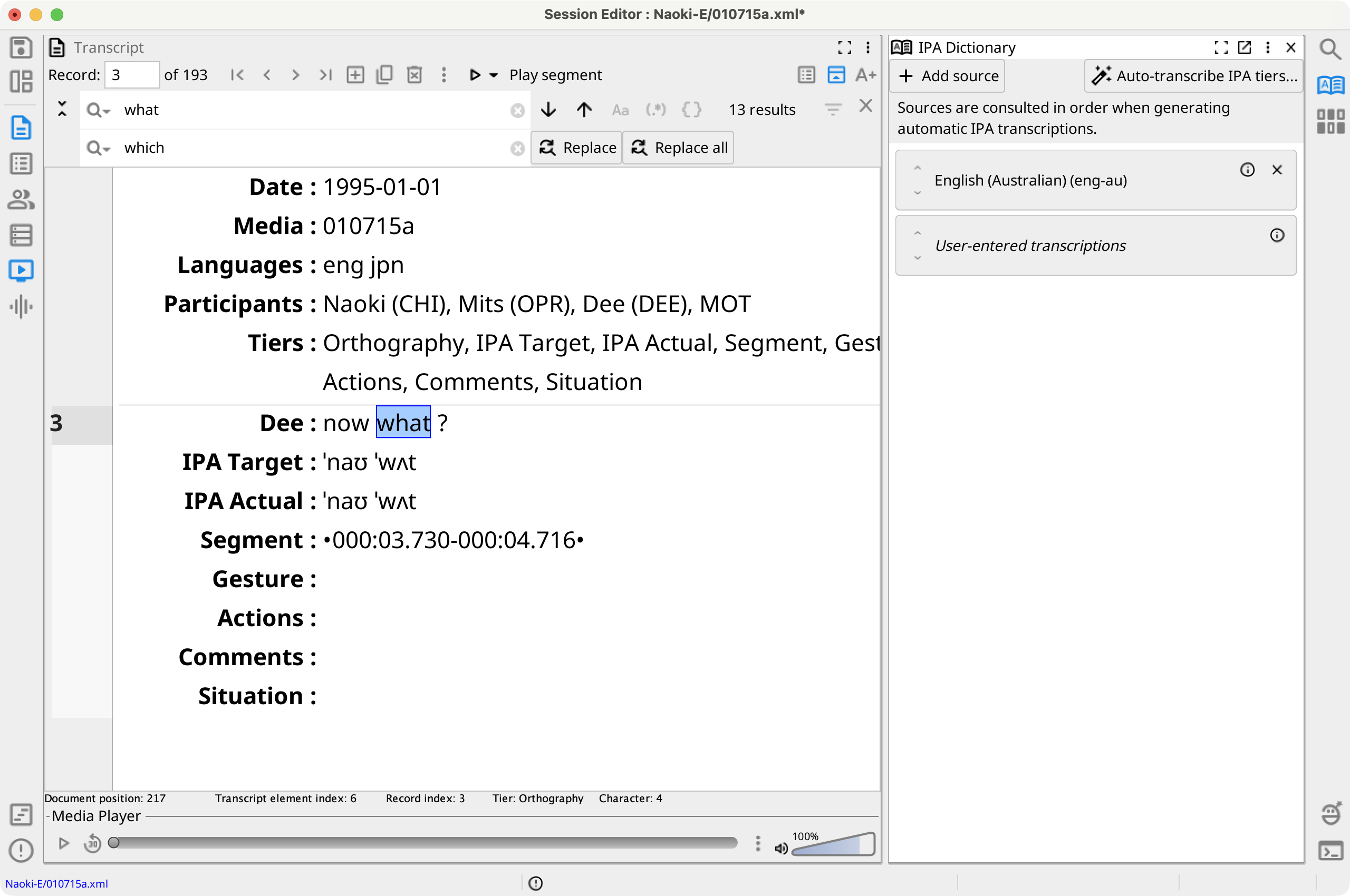Open the robot assistant icon in right sidebar
This screenshot has width=1350, height=896.
(1330, 814)
